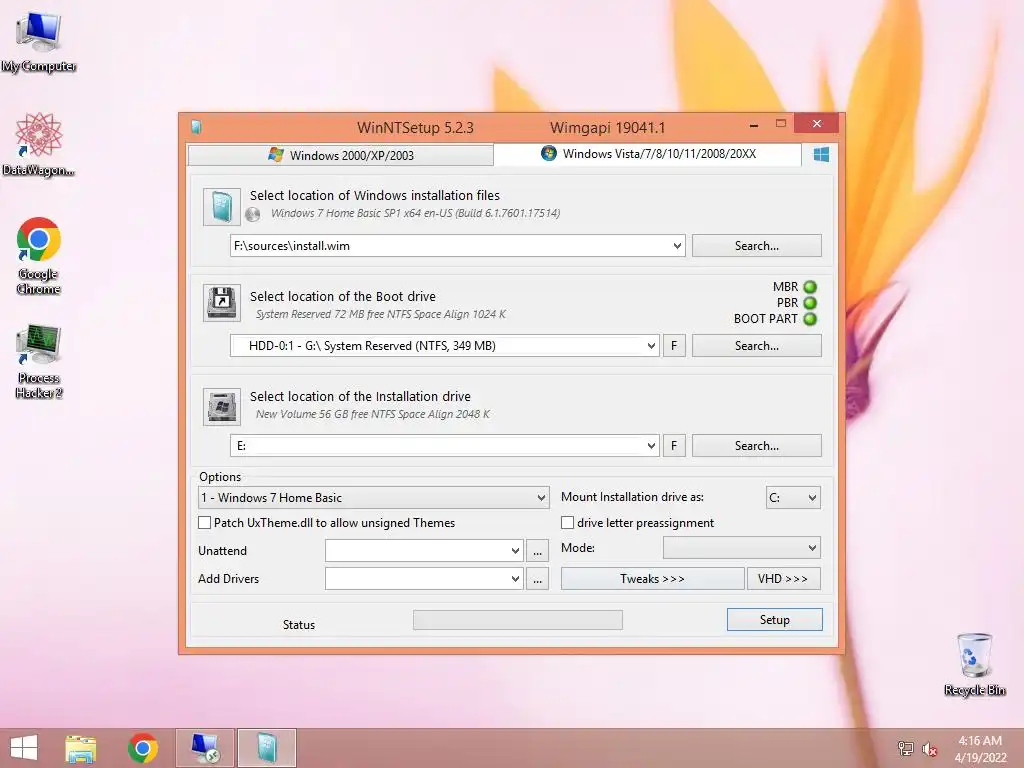Expand the Add Drivers dropdown
The height and width of the screenshot is (768, 1024).
[x=515, y=579]
